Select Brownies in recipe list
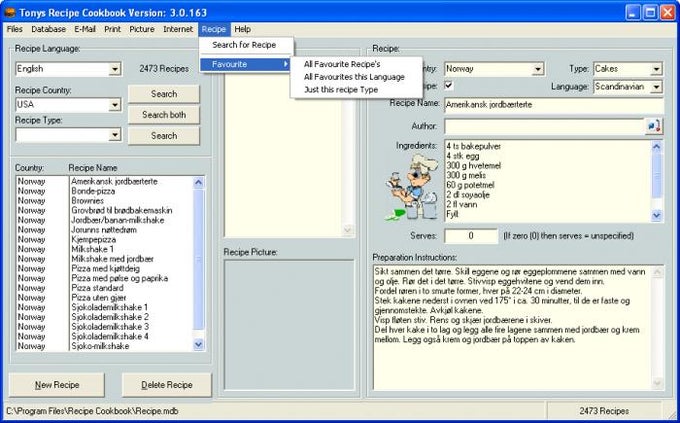Screen dimensions: 680x423 click(x=88, y=201)
